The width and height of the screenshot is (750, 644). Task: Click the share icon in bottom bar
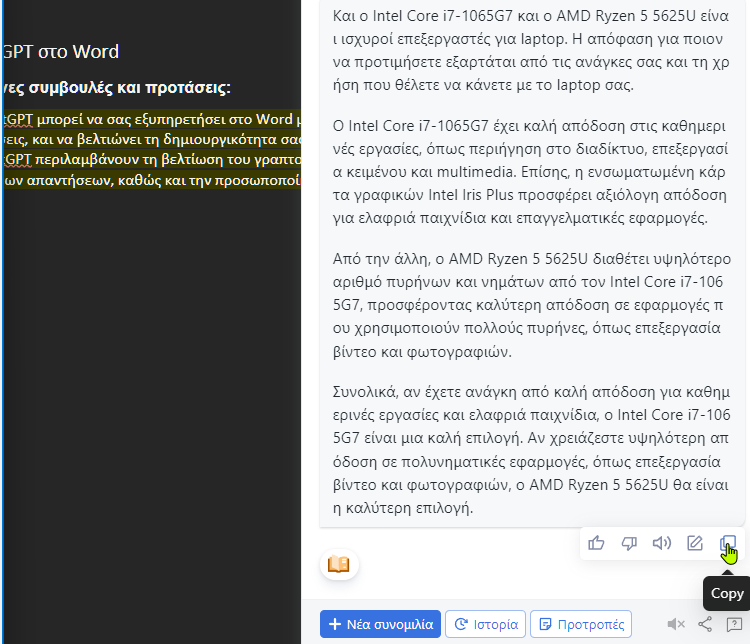pos(705,624)
